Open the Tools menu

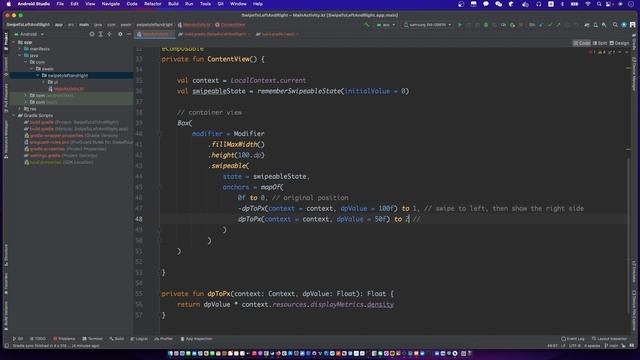coord(205,4)
